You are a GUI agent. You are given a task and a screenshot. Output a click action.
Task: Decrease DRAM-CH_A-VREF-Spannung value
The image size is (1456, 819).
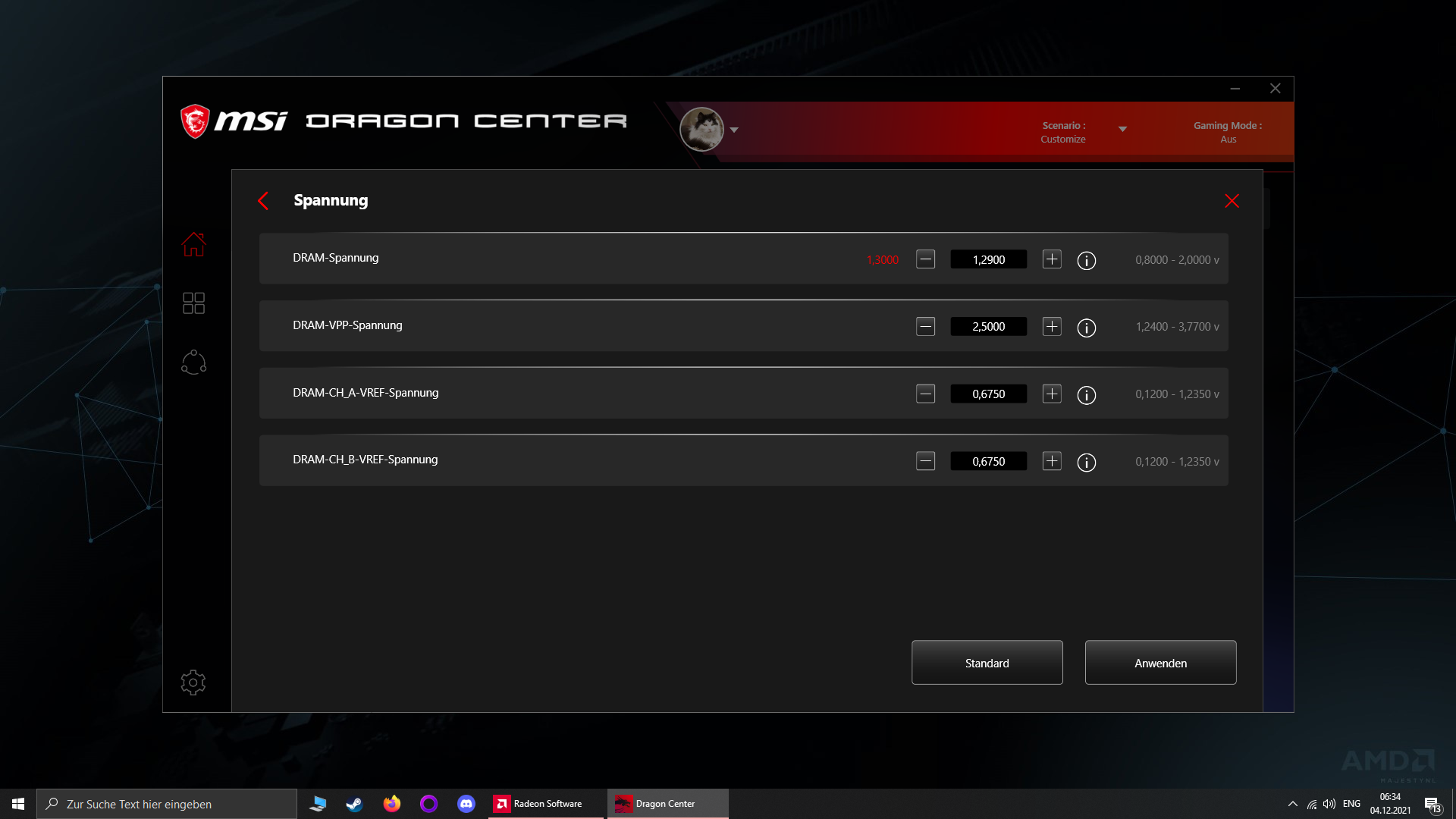tap(925, 394)
